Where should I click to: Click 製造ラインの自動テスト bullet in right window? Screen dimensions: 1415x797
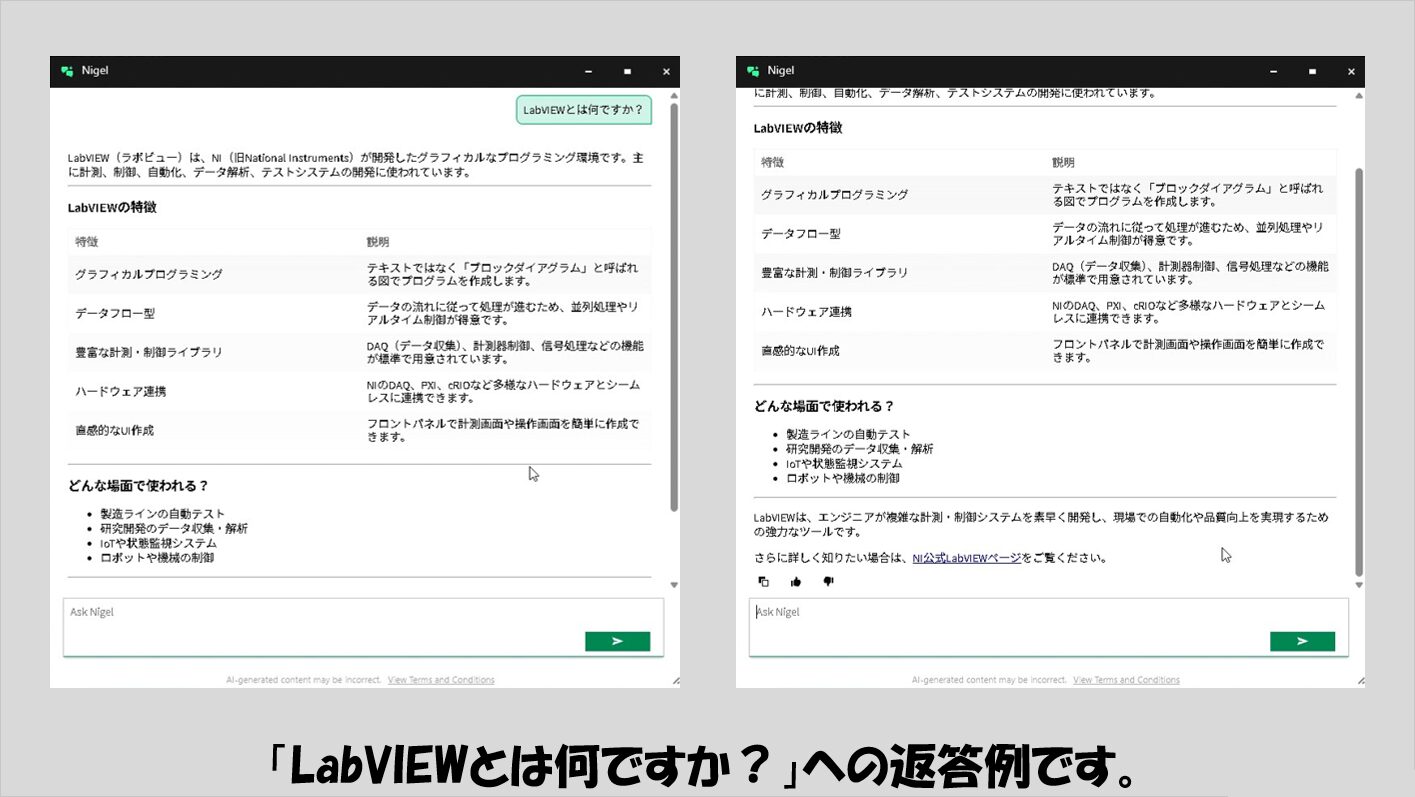848,434
